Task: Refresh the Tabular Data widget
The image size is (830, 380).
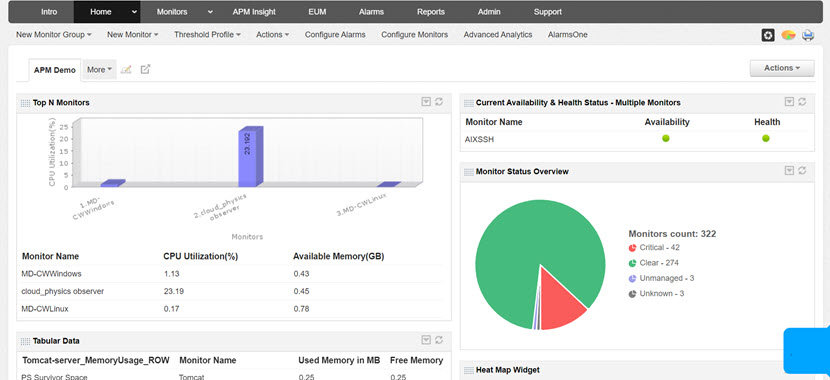Action: tap(439, 340)
